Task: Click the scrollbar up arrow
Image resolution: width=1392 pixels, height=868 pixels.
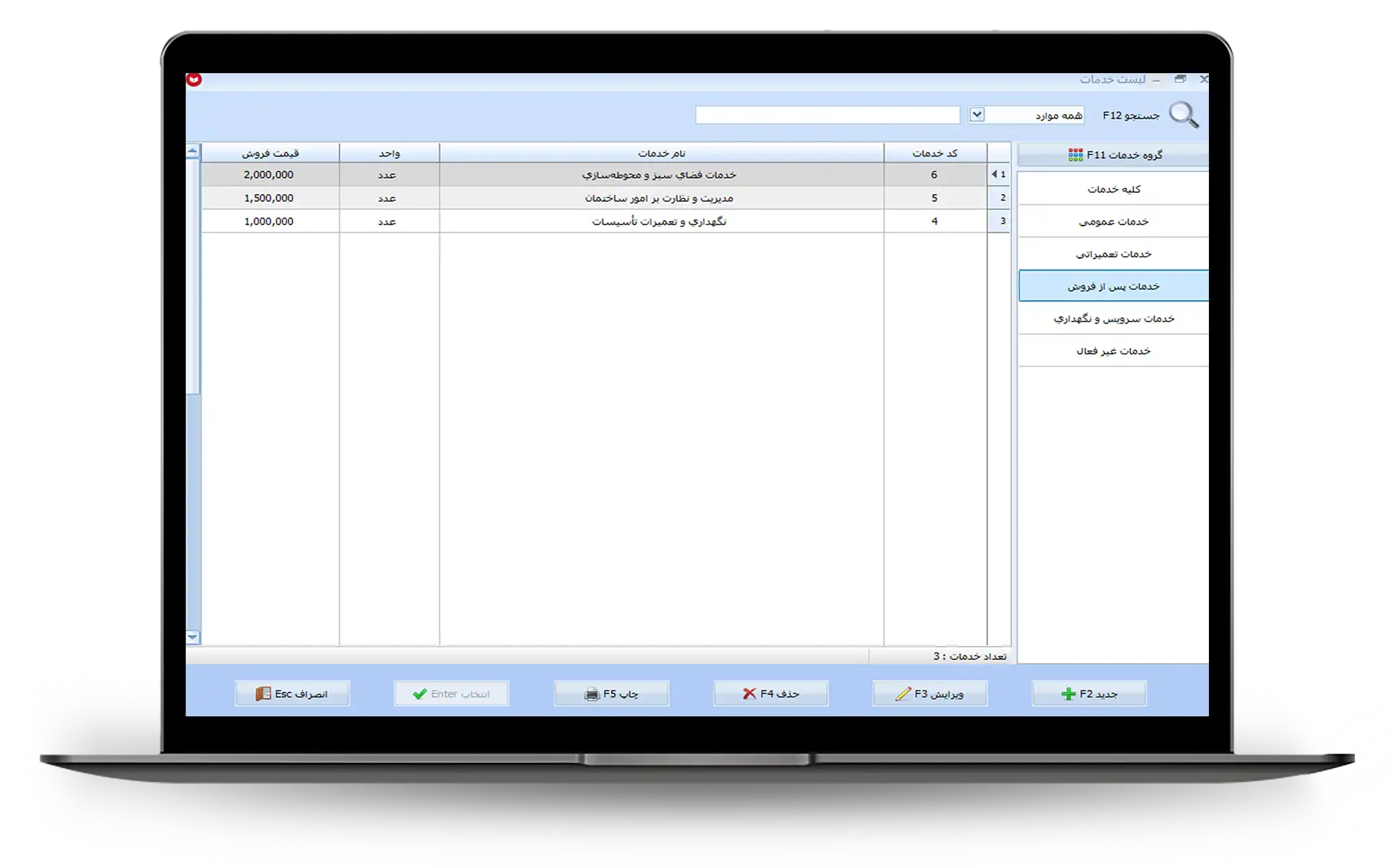Action: [193, 150]
